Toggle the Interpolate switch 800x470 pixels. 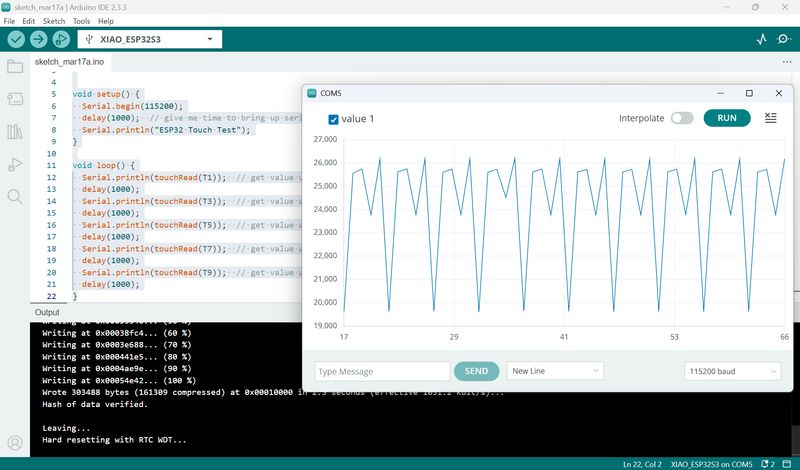tap(682, 118)
